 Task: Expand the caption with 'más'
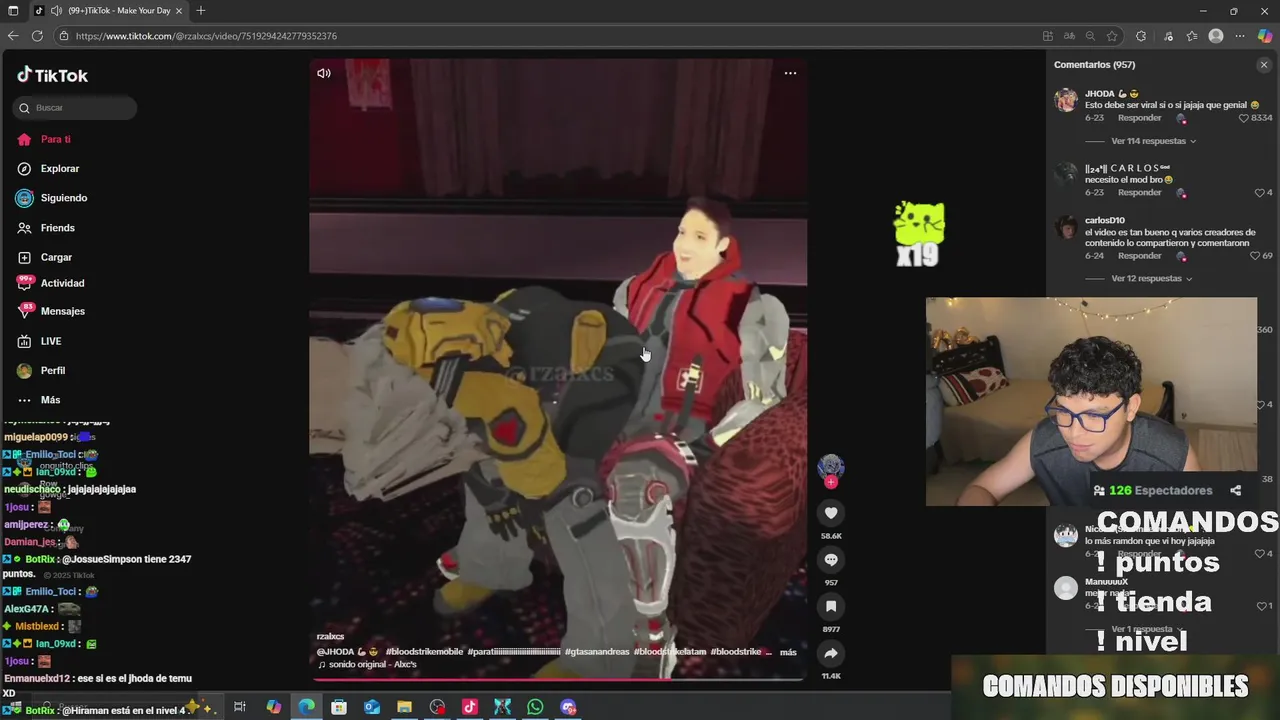[x=788, y=652]
